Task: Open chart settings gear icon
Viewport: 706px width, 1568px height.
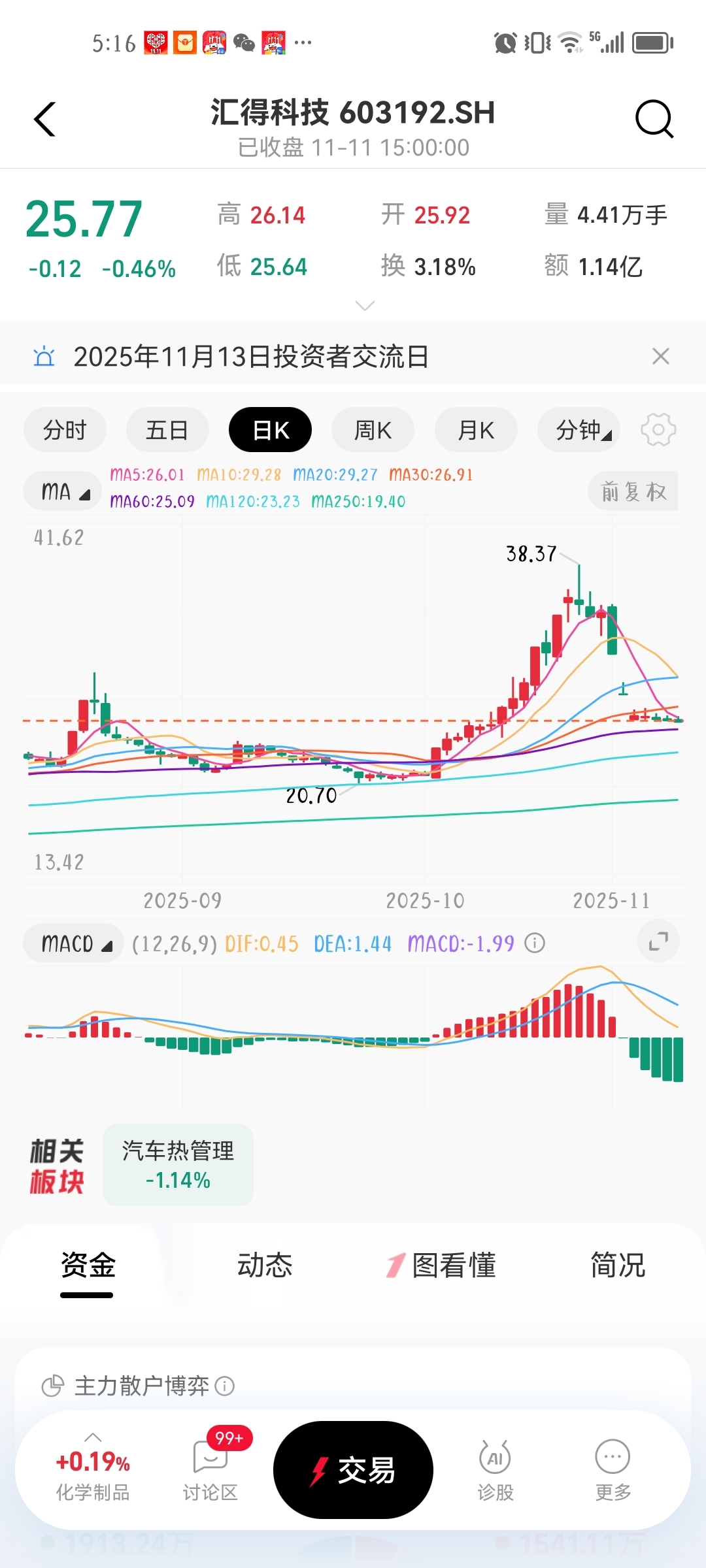Action: click(x=658, y=429)
